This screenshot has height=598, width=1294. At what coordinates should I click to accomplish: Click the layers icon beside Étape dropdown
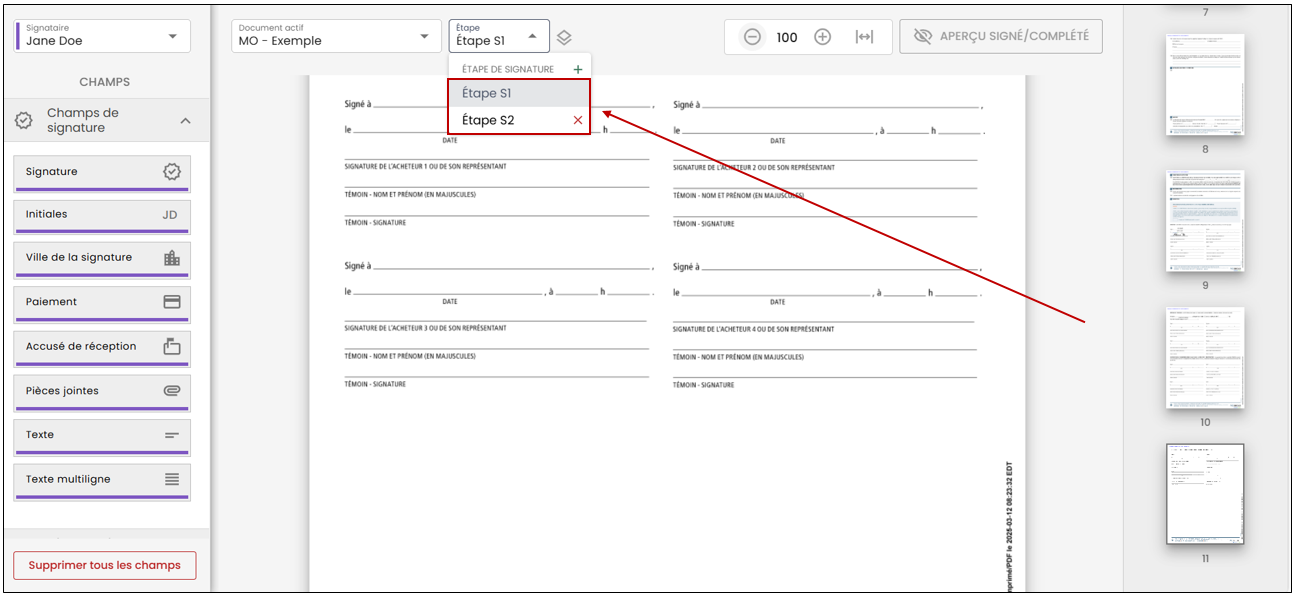[x=564, y=37]
